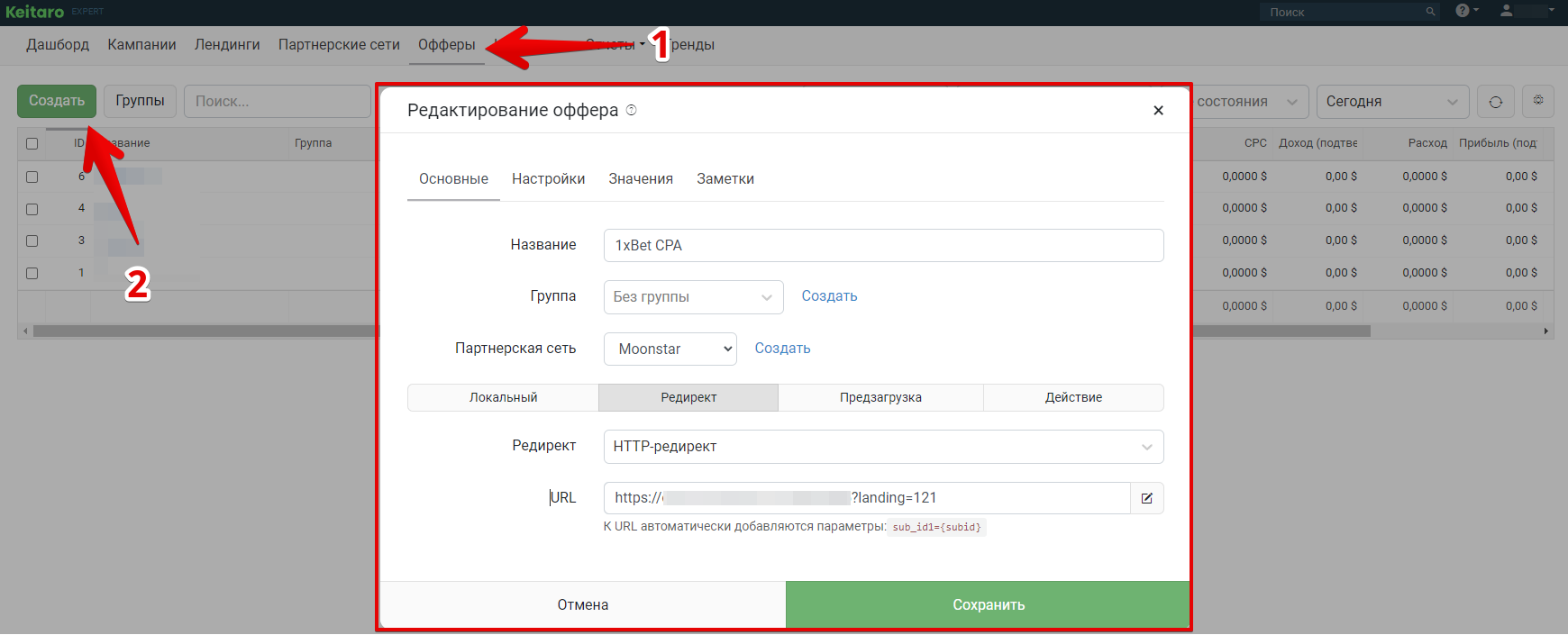1568x635 pixels.
Task: Click the help icon beside Редактирование оффера
Action: [631, 110]
